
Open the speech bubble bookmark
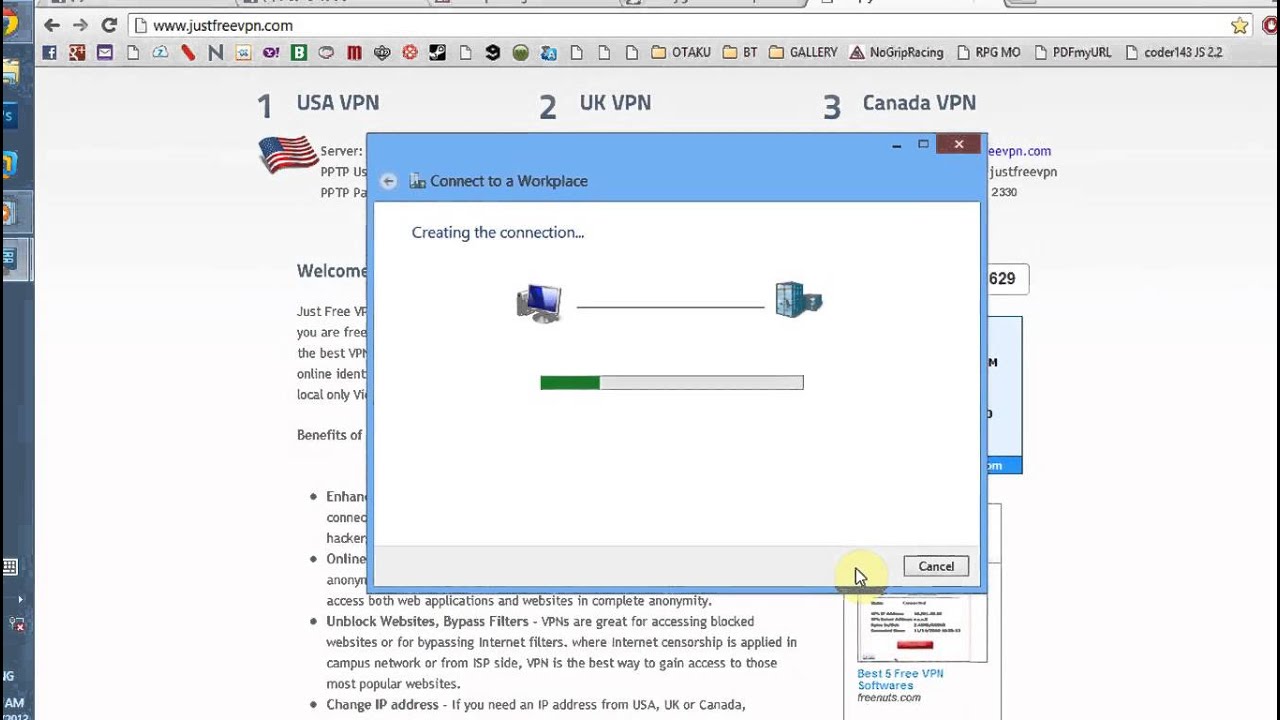coord(326,52)
